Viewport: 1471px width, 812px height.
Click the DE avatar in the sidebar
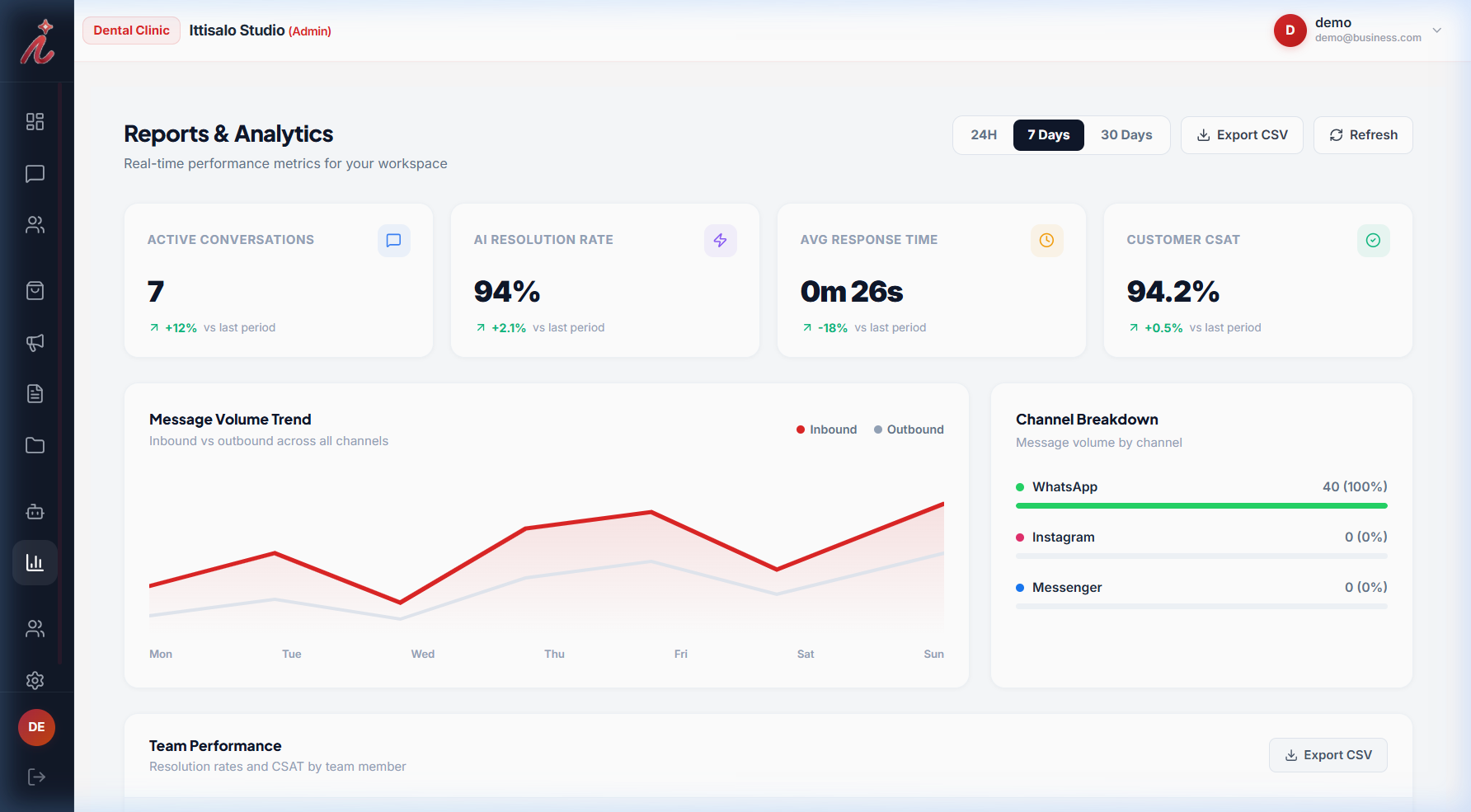coord(36,727)
